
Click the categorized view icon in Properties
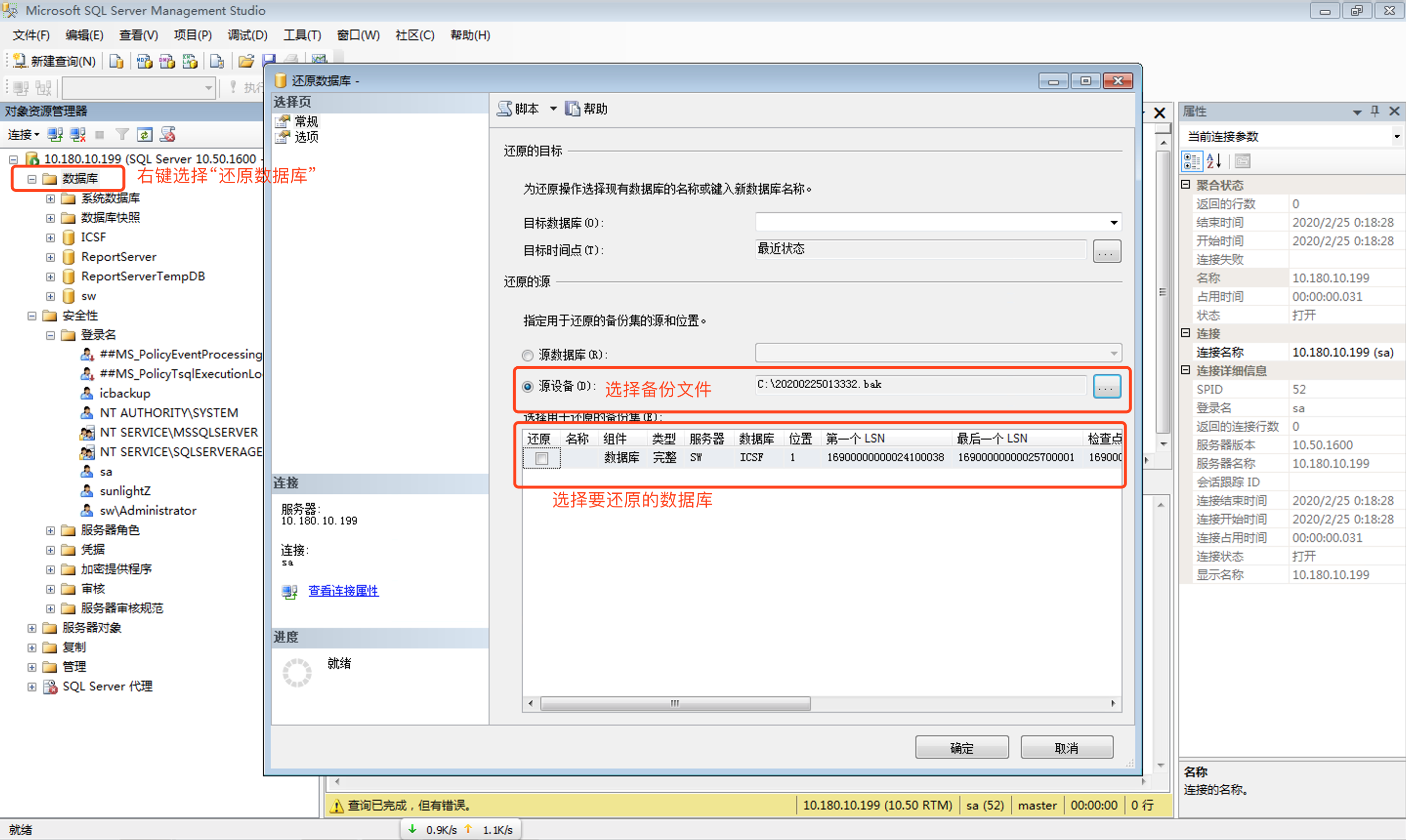coord(1192,161)
